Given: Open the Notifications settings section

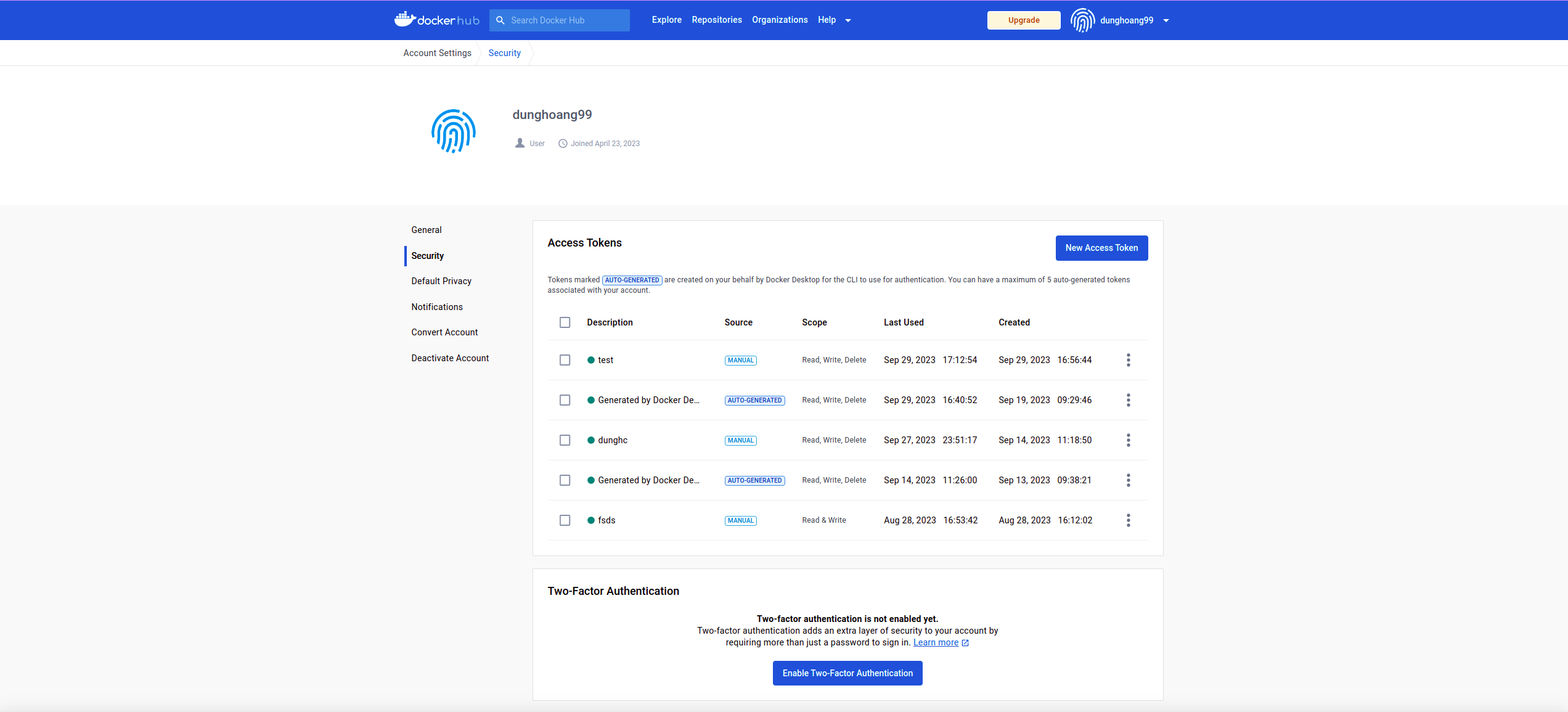Looking at the screenshot, I should 437,307.
